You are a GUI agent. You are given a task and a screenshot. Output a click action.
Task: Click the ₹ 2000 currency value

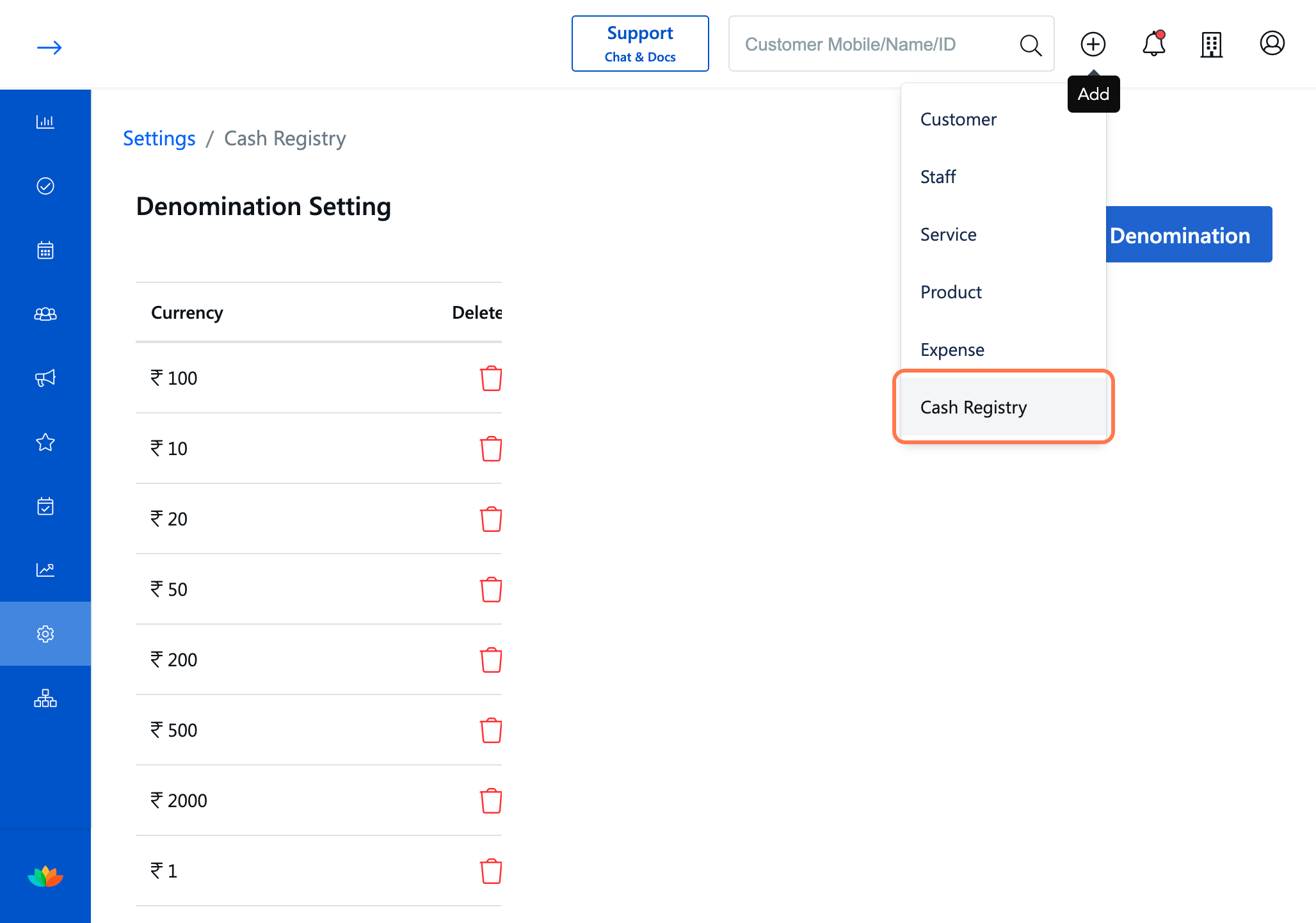pyautogui.click(x=179, y=801)
